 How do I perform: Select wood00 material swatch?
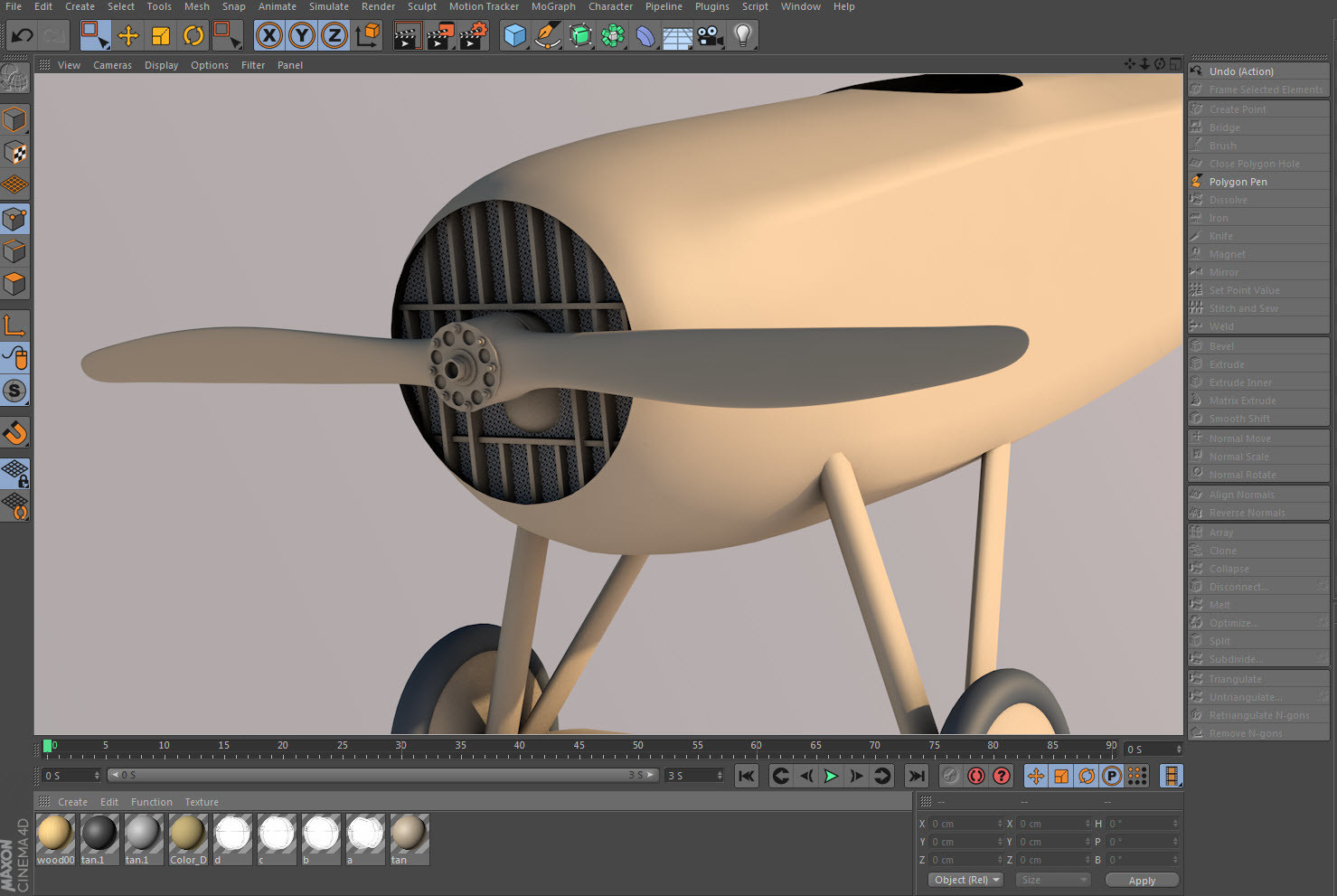tap(55, 839)
